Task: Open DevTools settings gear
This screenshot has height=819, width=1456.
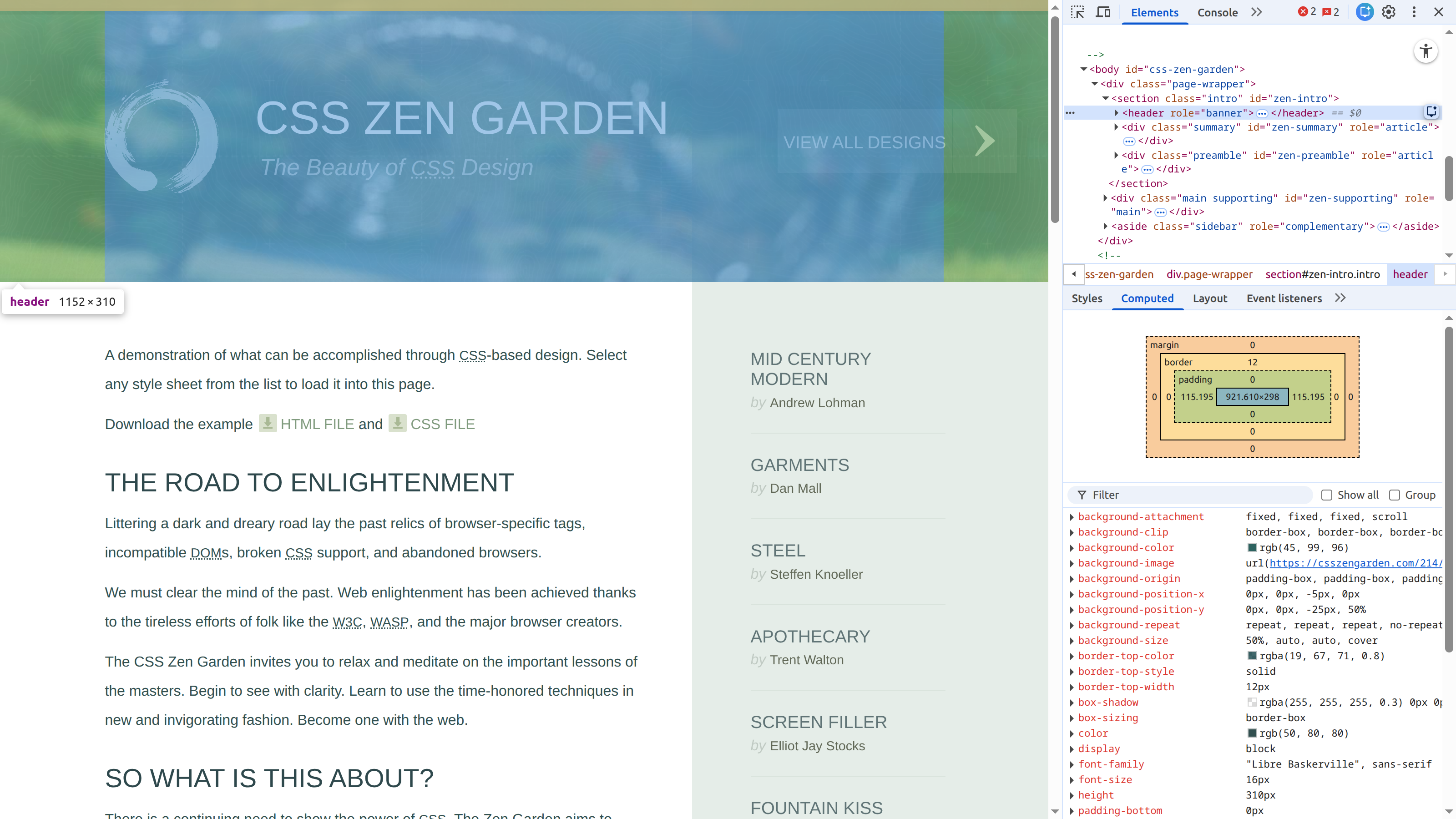Action: [1389, 12]
